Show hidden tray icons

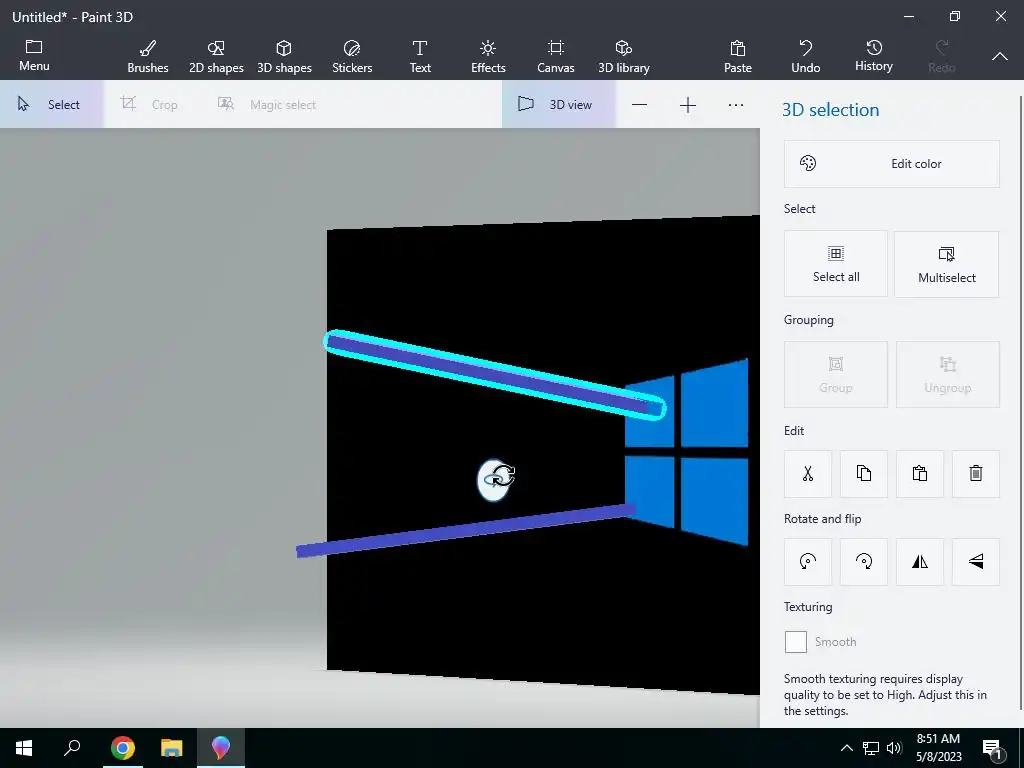pos(846,748)
